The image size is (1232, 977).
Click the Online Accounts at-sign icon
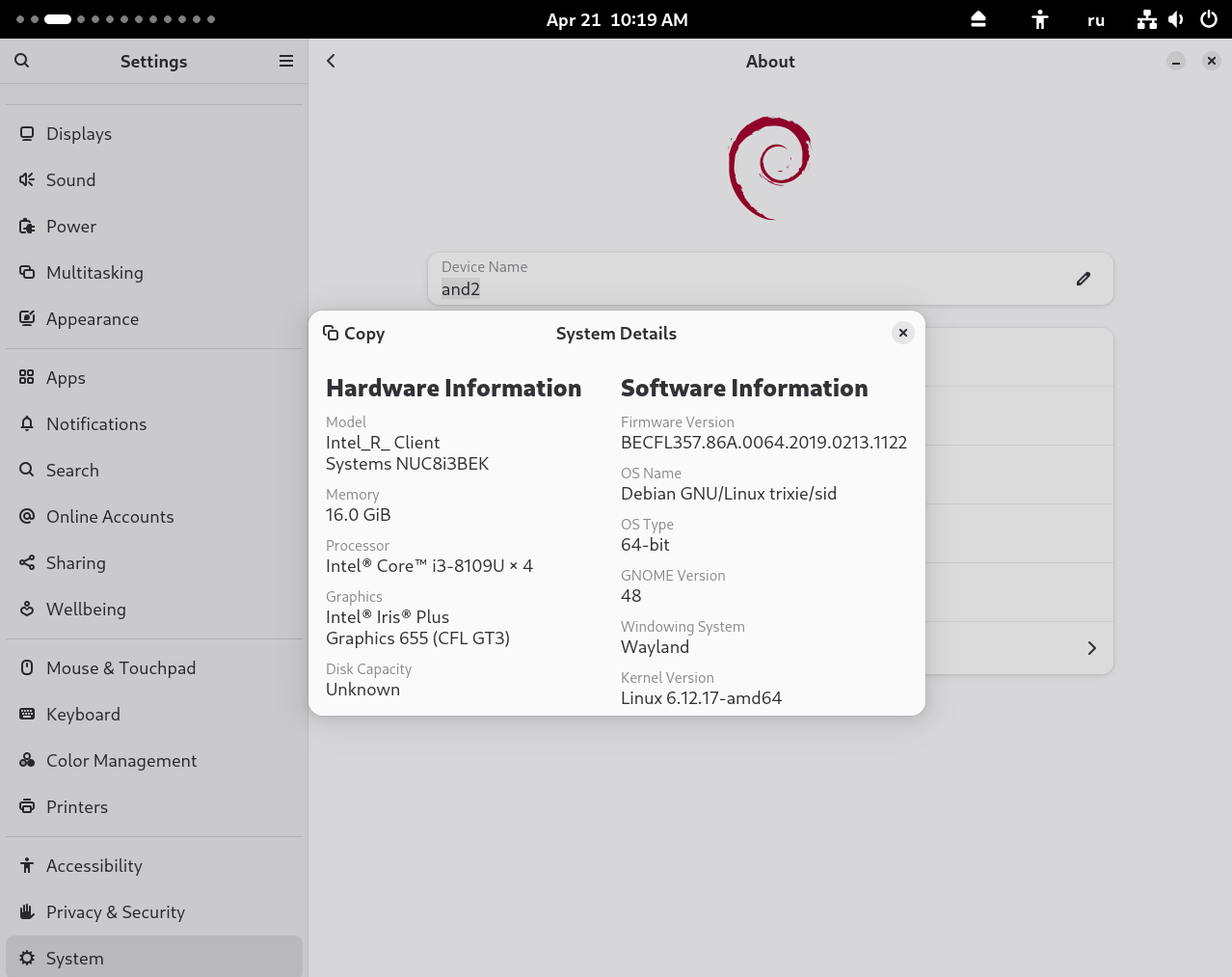coord(27,516)
